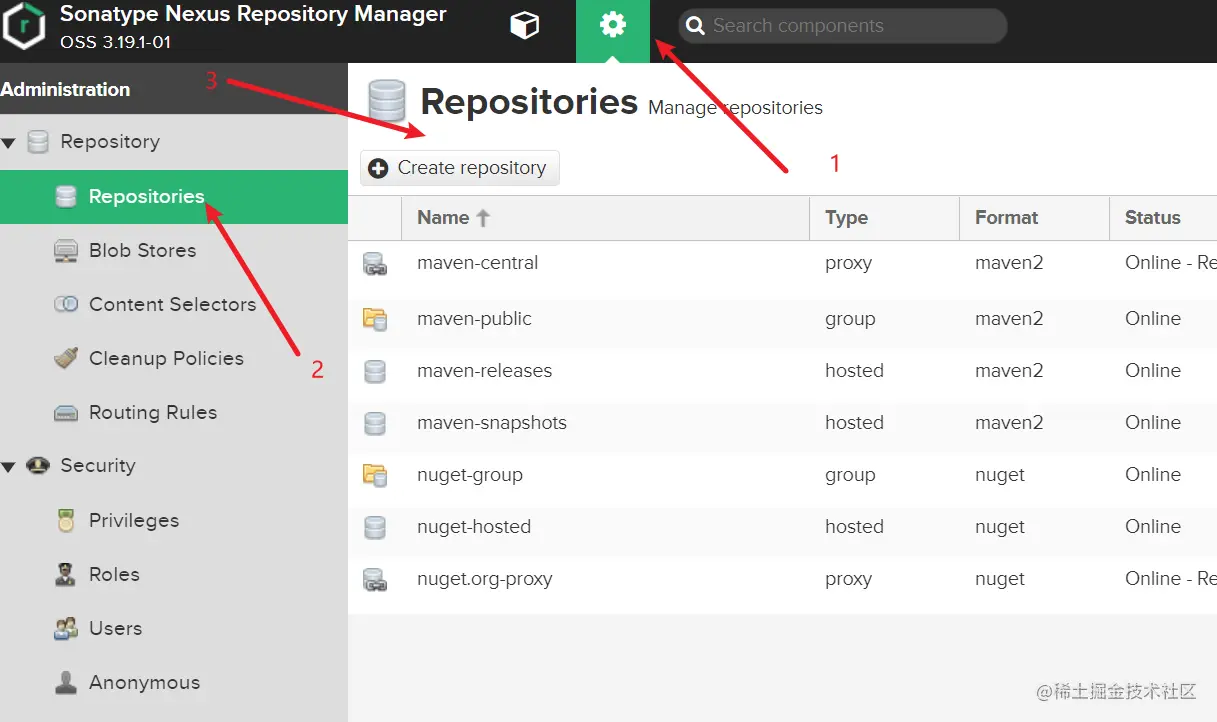Click the Blob Stores drive icon

click(66, 251)
